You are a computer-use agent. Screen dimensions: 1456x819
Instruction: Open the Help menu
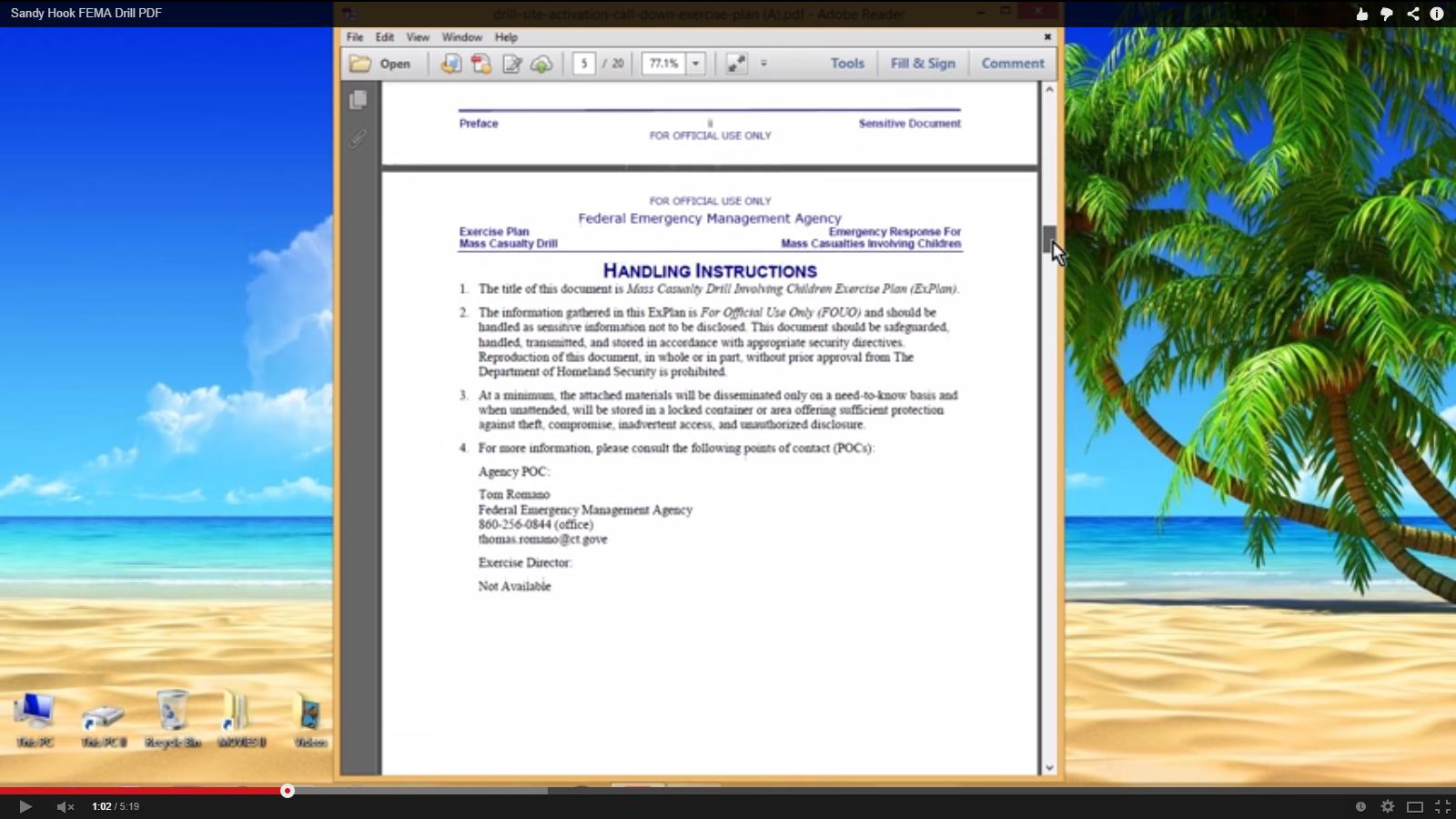(506, 37)
